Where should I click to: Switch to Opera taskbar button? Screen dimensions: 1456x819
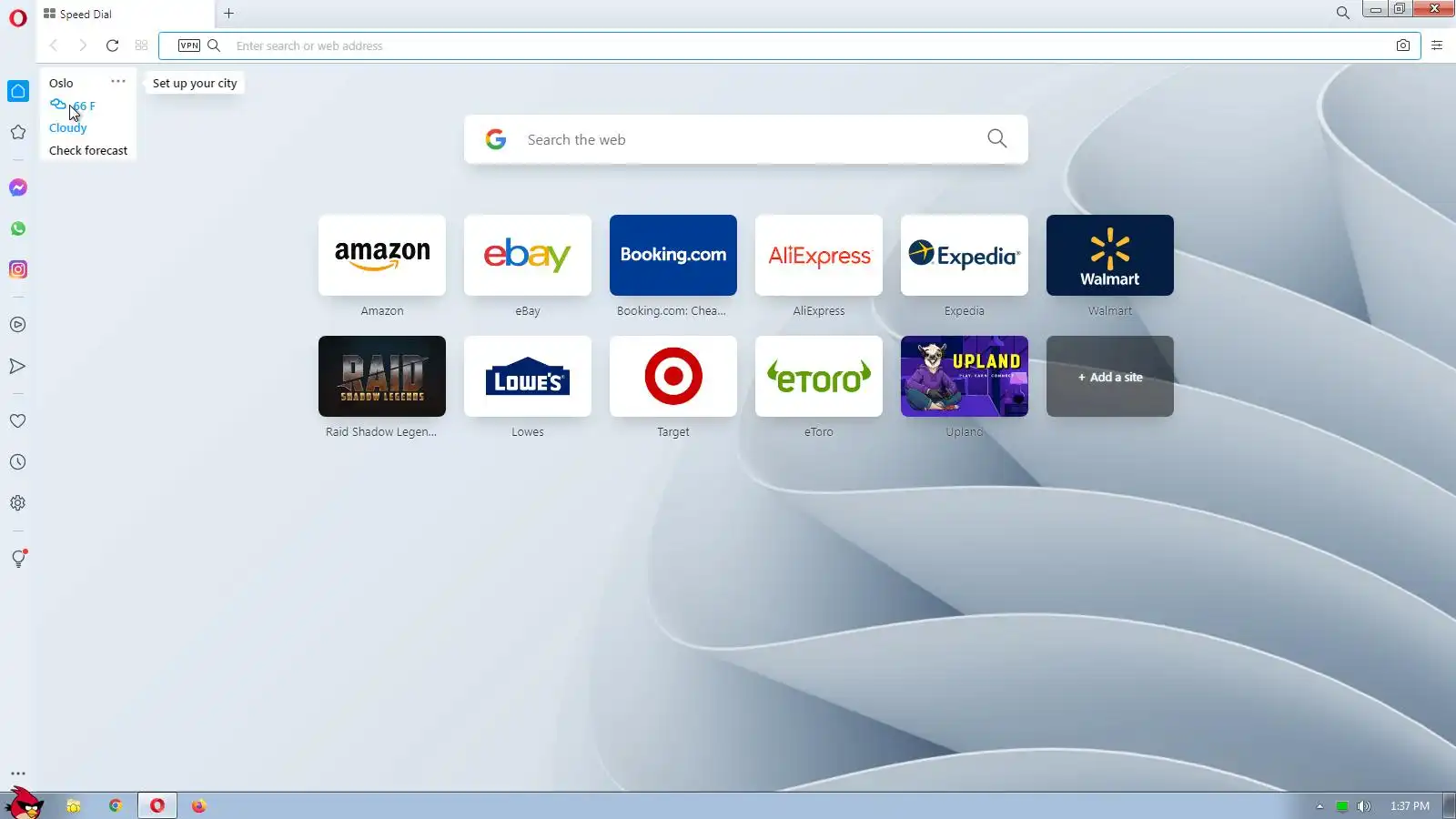coord(157,805)
